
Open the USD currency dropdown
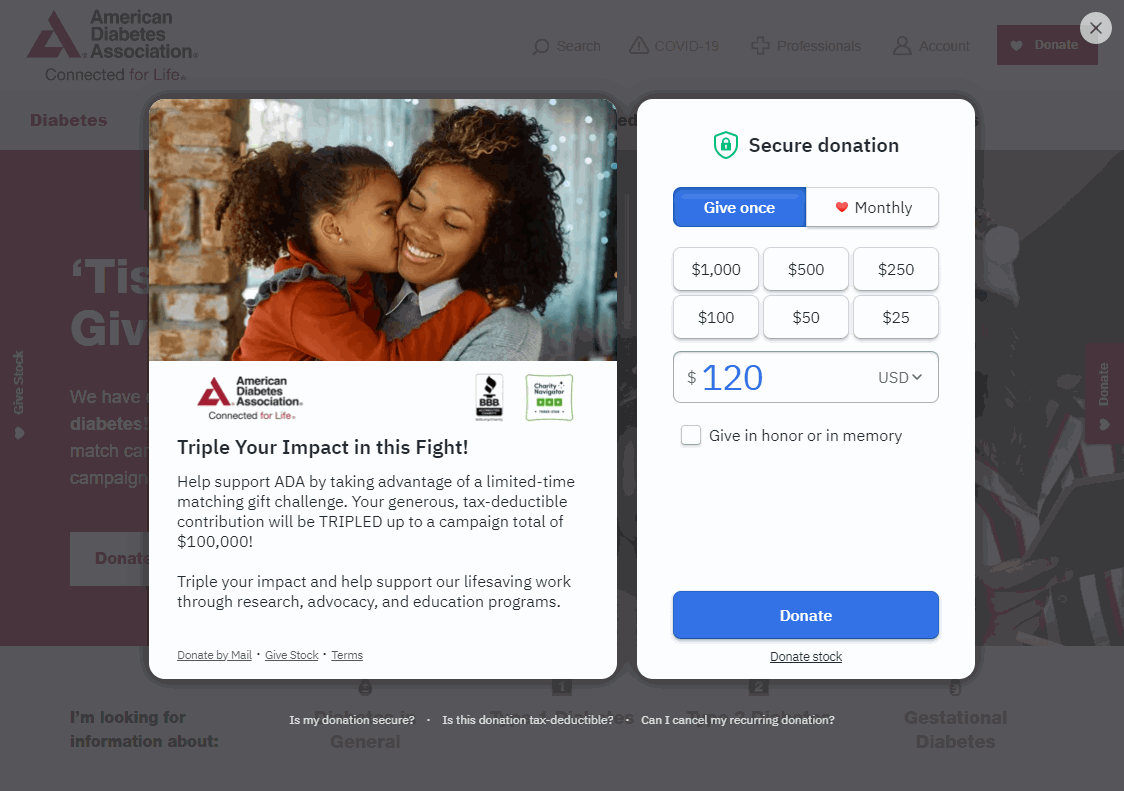coord(900,377)
